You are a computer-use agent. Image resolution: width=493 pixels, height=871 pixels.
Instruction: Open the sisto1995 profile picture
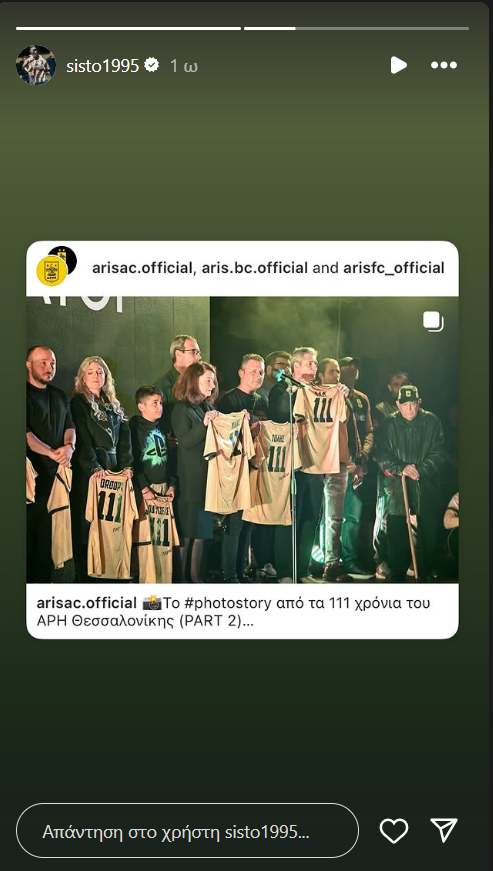36,65
